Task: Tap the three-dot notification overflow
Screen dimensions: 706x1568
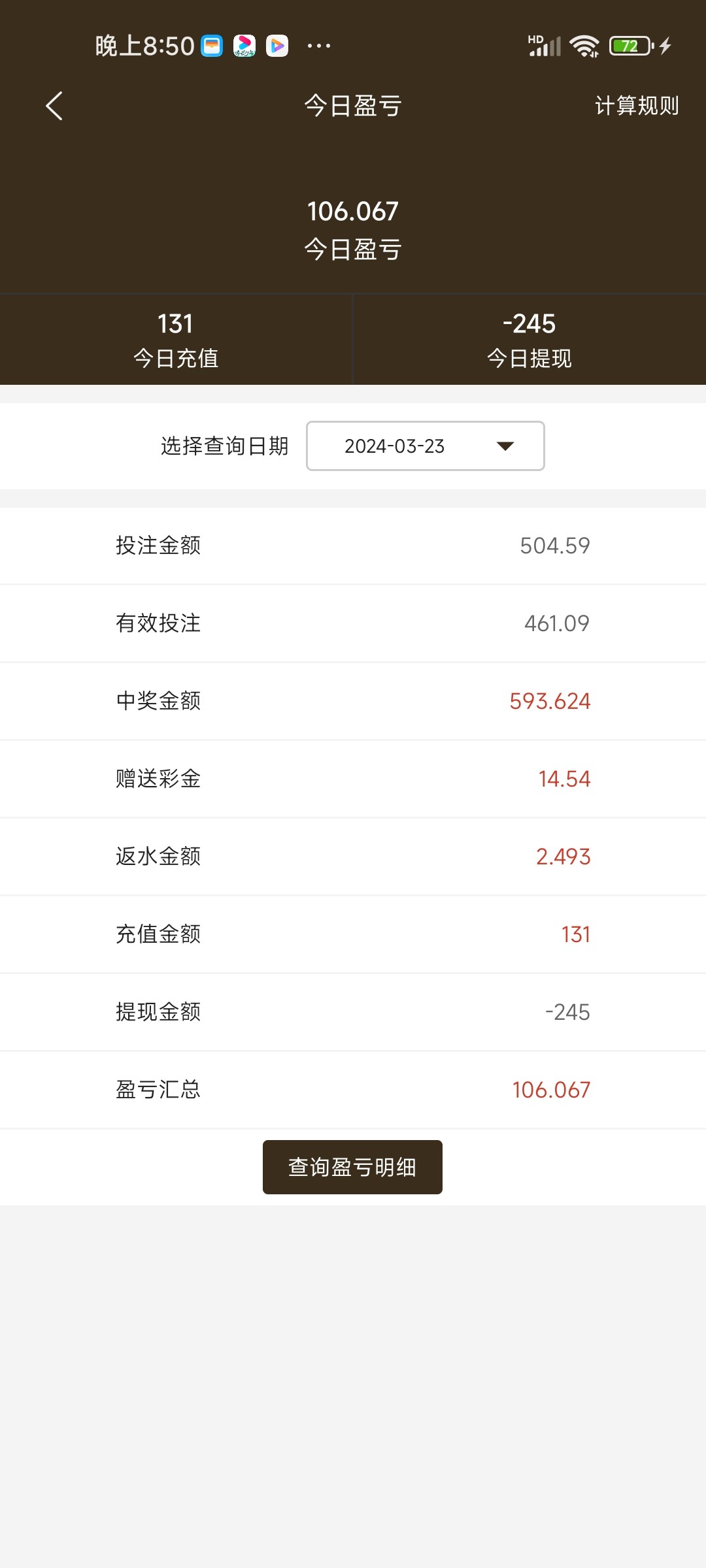Action: tap(319, 46)
